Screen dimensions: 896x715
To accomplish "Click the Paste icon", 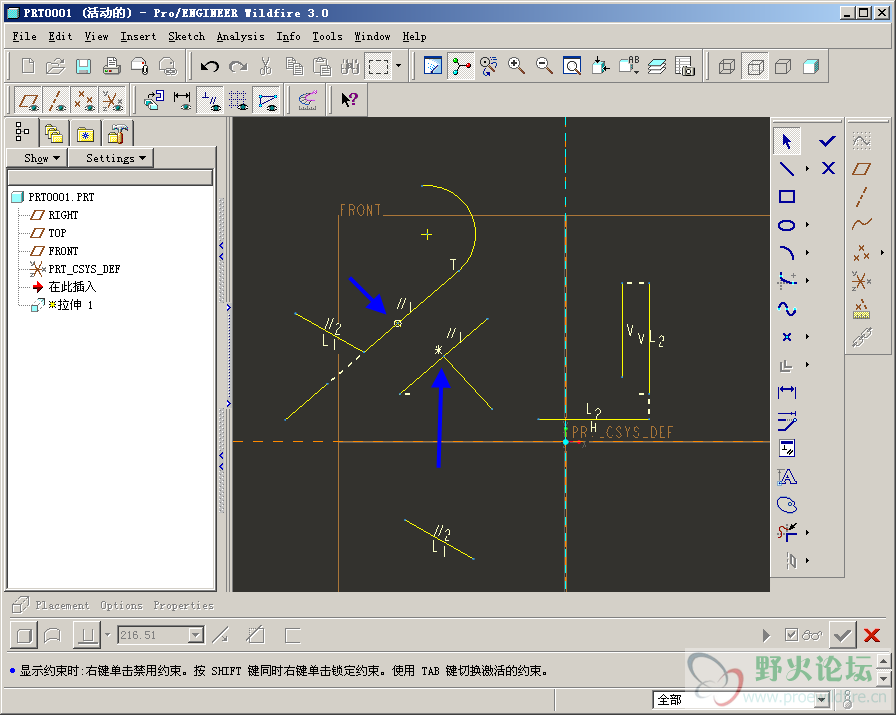I will point(322,66).
